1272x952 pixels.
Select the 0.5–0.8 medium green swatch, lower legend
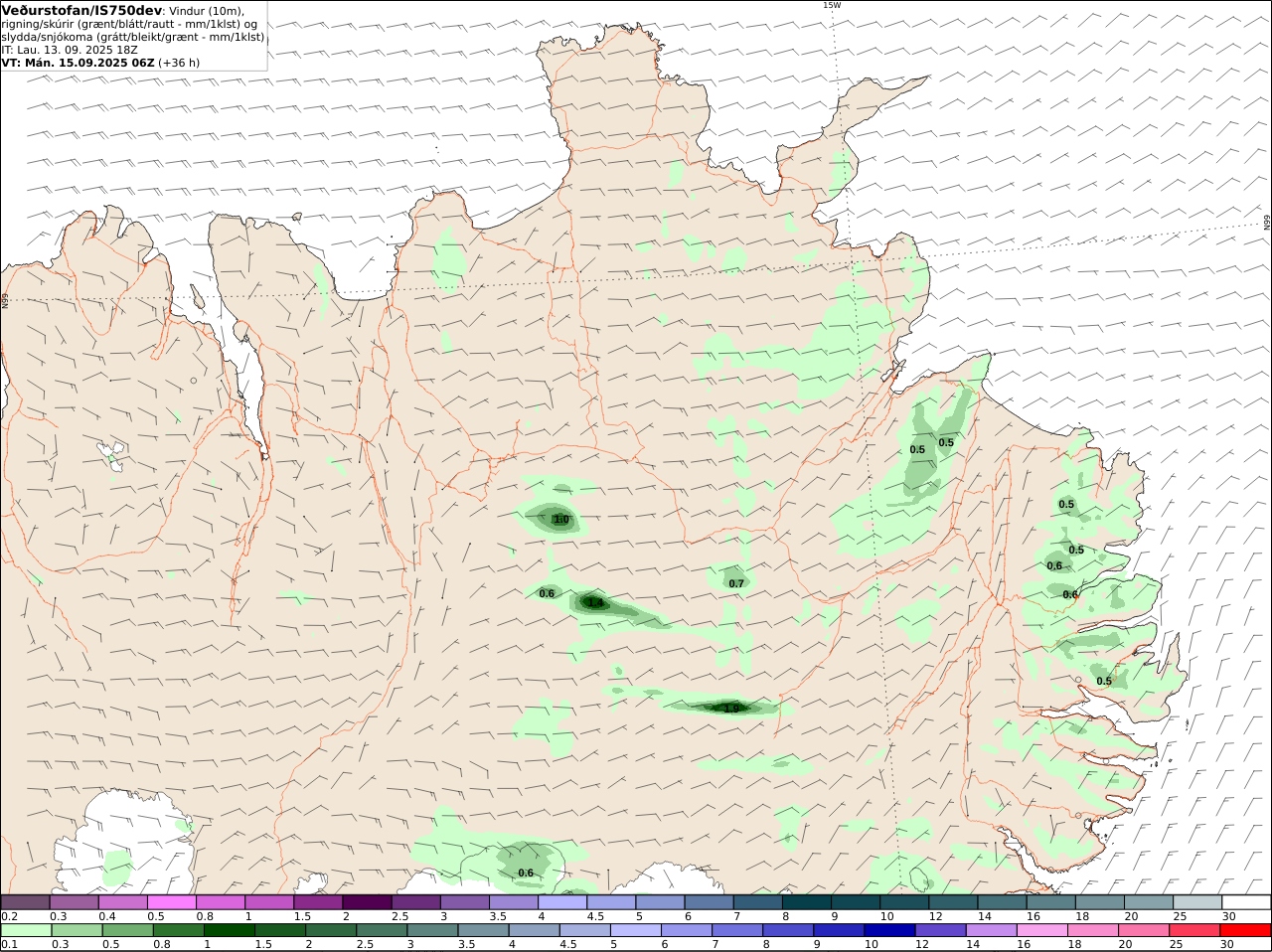coord(127,930)
